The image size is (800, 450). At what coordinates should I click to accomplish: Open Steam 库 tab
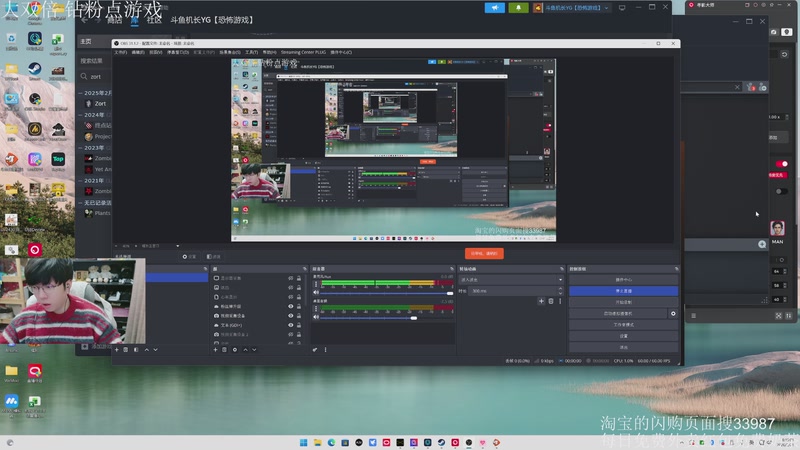(x=135, y=20)
